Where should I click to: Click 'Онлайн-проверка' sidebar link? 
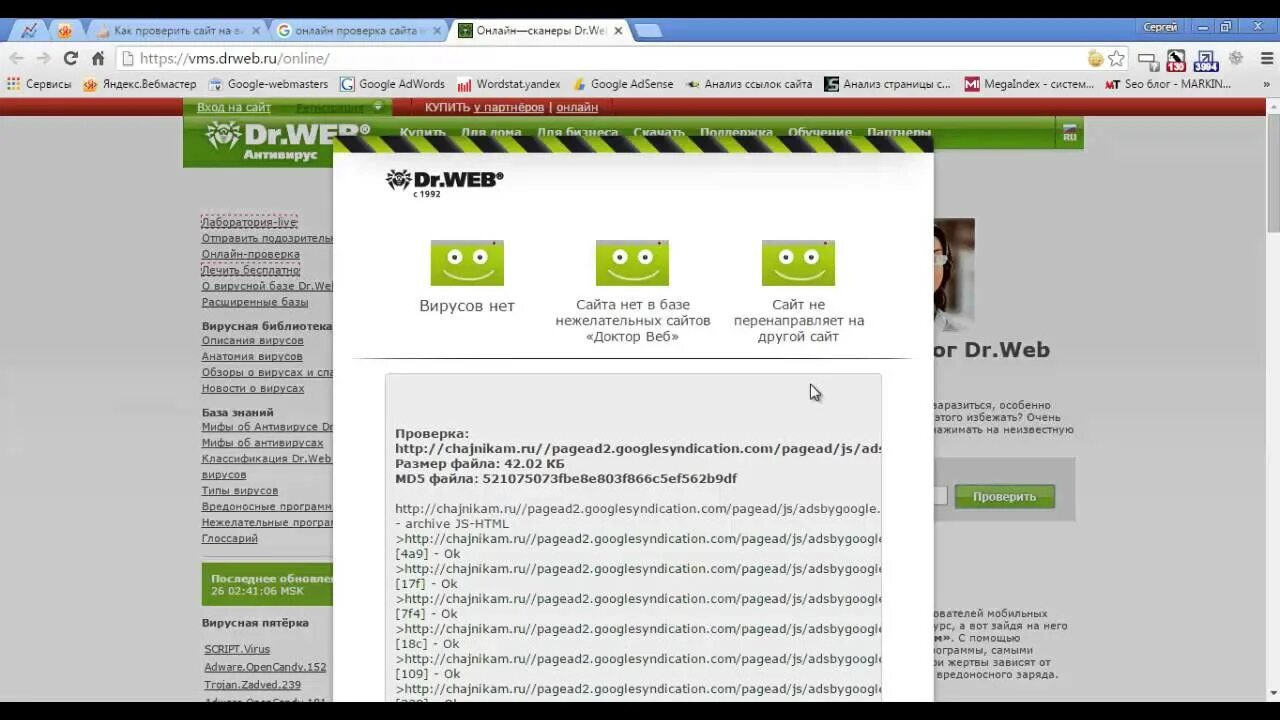coord(250,254)
